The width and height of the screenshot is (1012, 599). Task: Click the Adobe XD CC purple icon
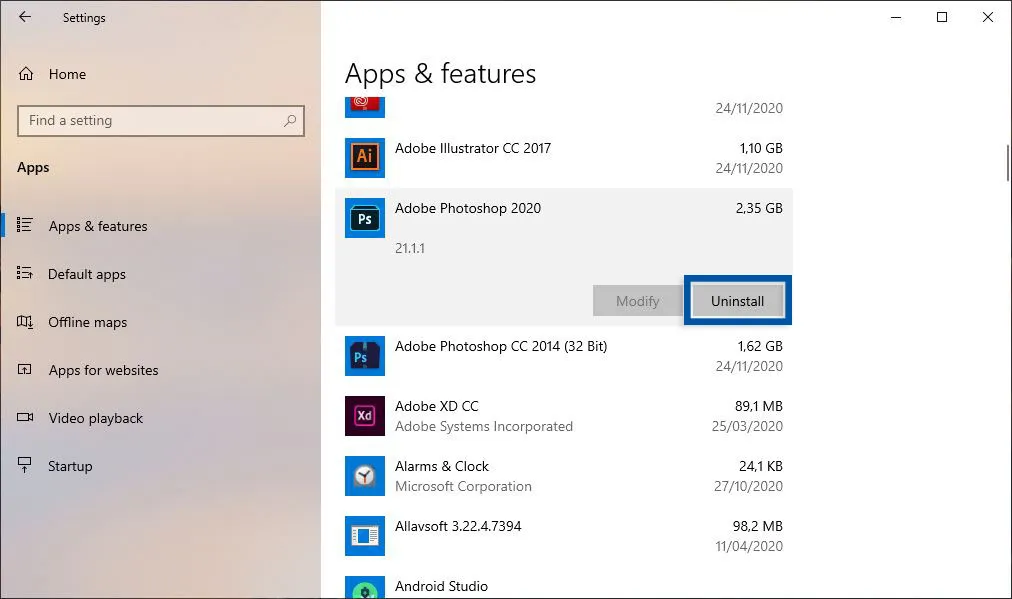pyautogui.click(x=364, y=416)
